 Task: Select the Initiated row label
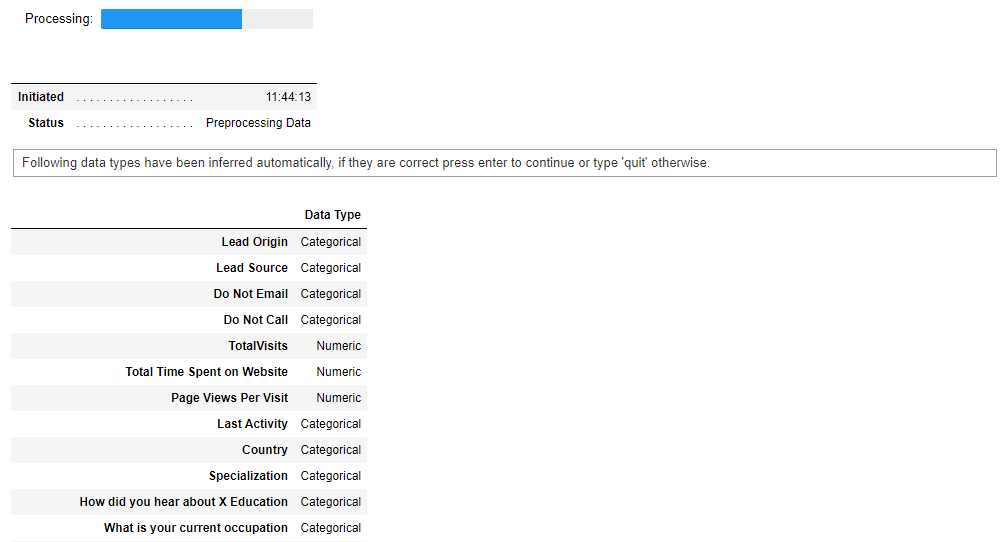point(41,97)
